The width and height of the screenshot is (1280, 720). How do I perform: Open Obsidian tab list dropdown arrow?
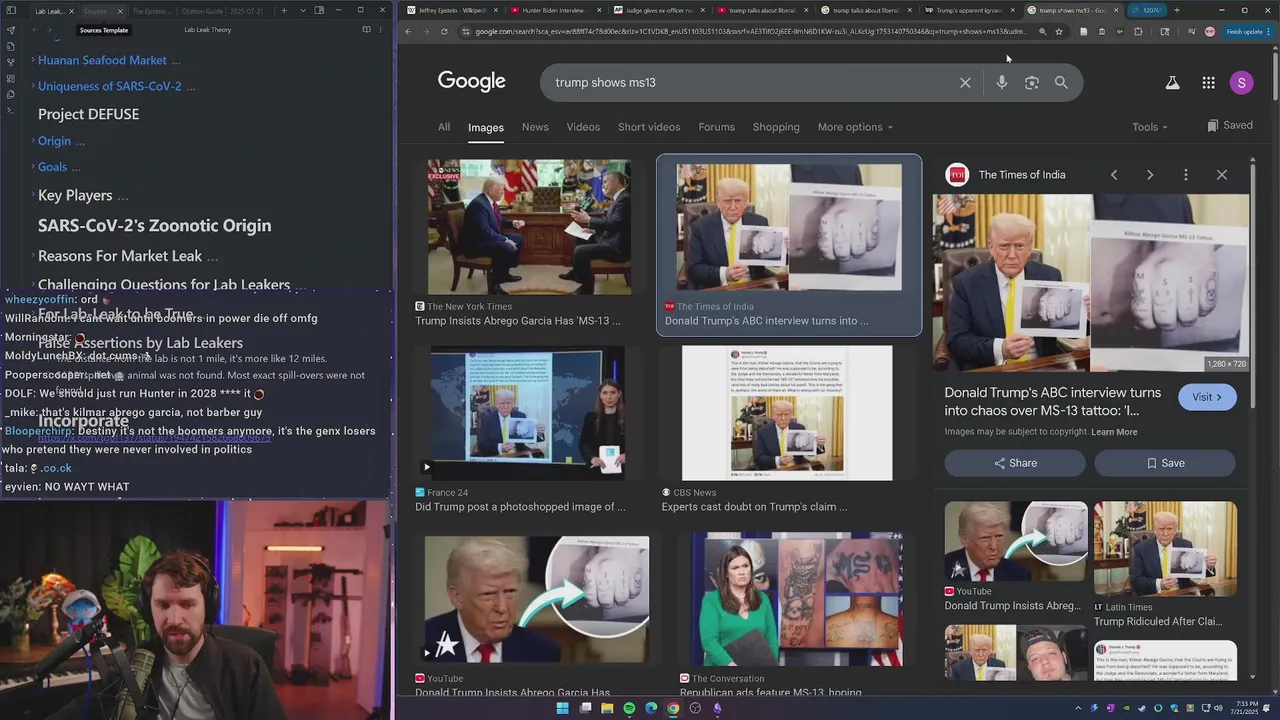point(301,10)
